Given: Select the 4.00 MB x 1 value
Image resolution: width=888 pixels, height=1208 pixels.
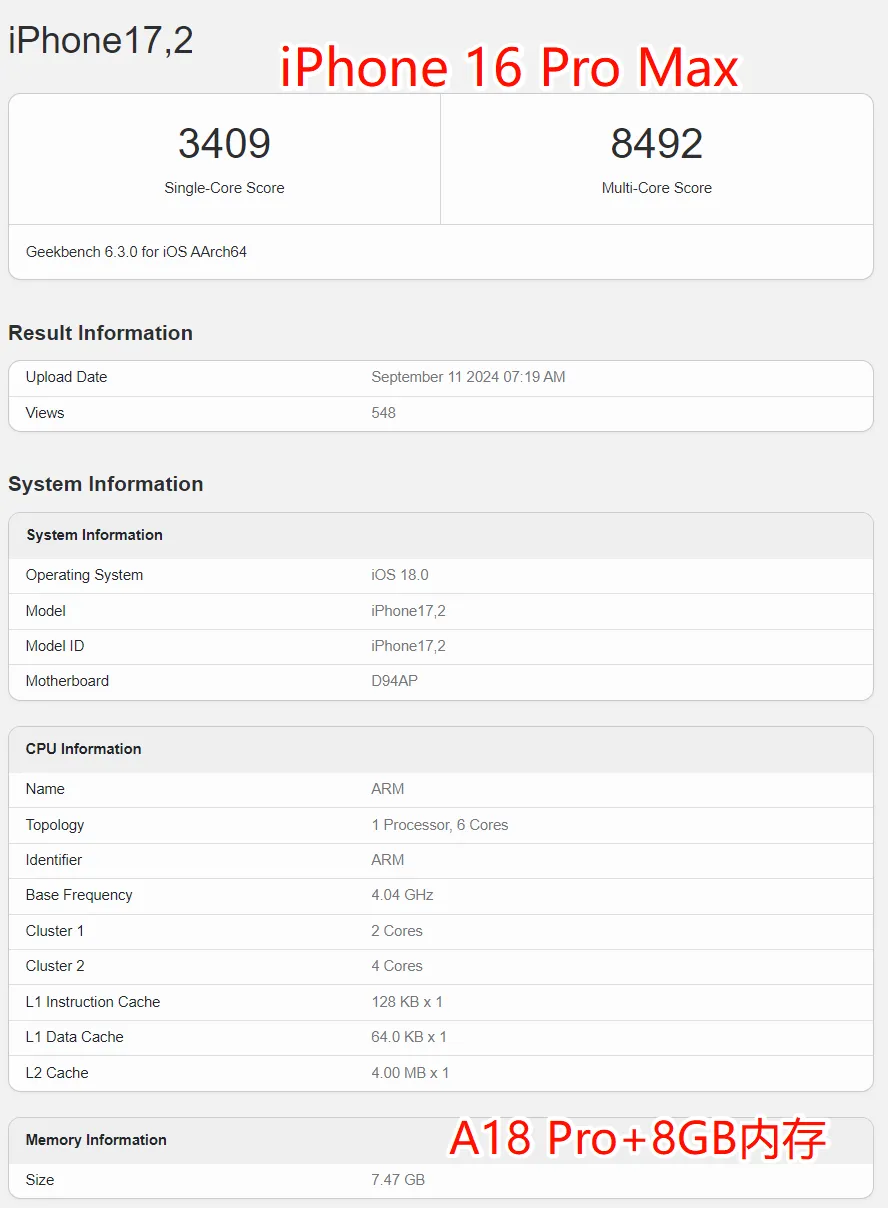Looking at the screenshot, I should (410, 1073).
